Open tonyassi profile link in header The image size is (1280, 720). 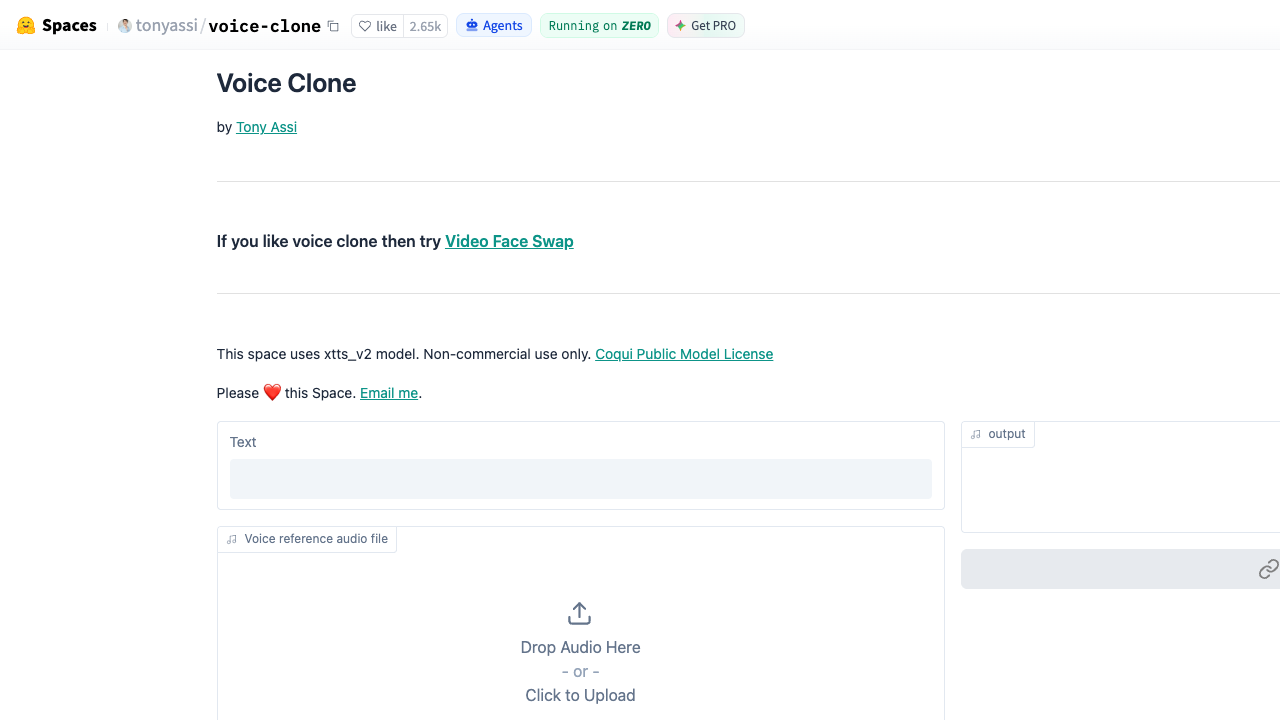tap(166, 26)
